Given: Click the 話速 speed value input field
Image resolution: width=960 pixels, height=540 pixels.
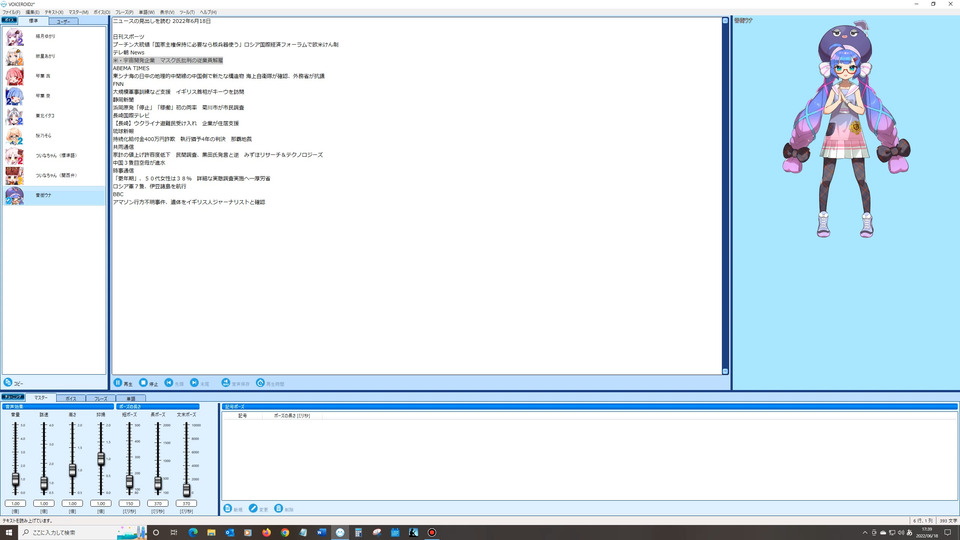Looking at the screenshot, I should [44, 503].
